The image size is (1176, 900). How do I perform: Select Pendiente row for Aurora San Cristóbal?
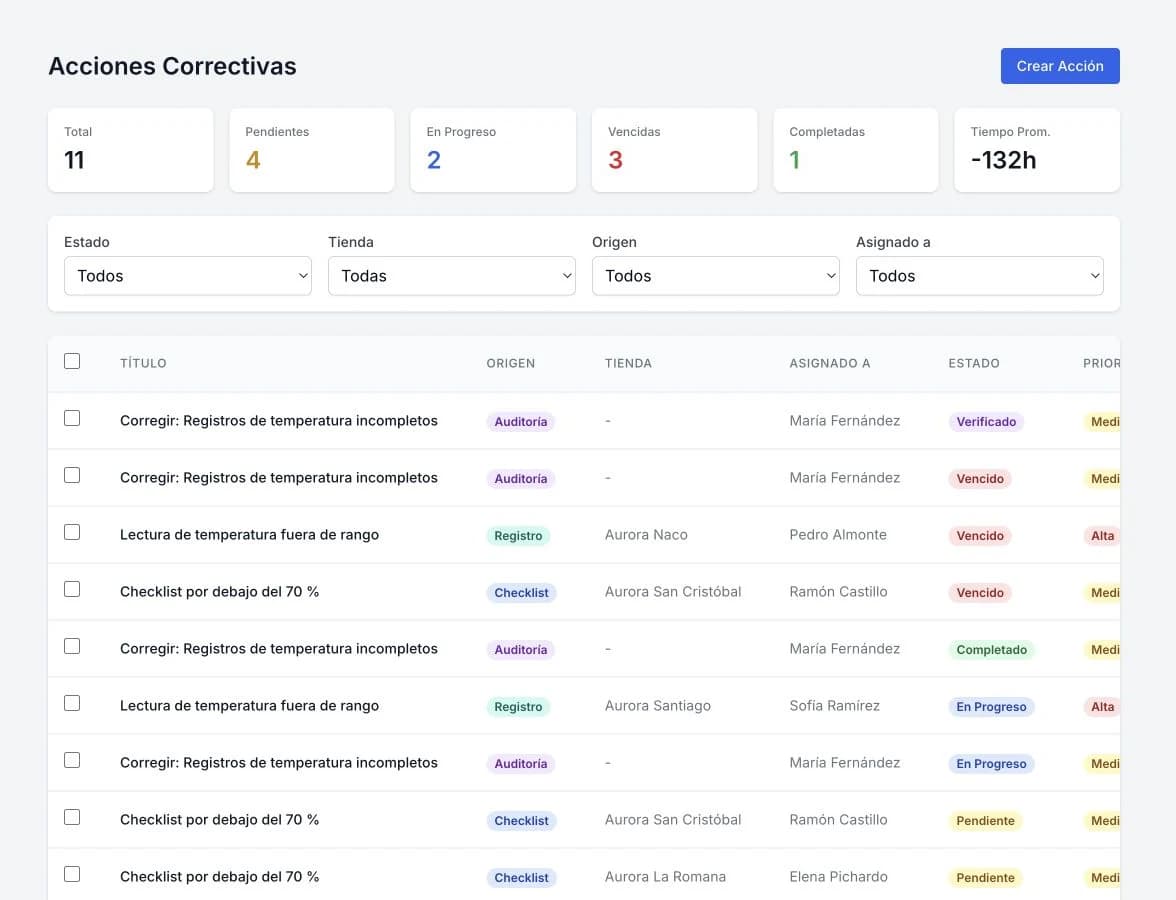click(72, 817)
